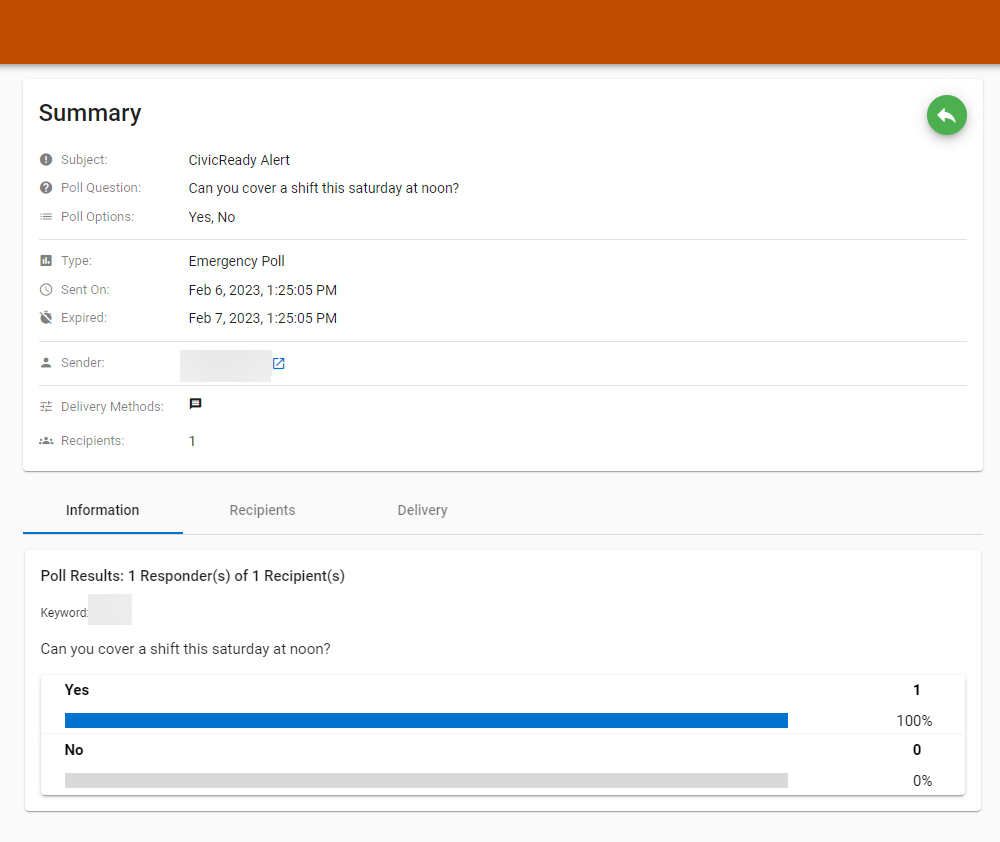
Task: Click the Subject exclamation icon
Action: (46, 159)
